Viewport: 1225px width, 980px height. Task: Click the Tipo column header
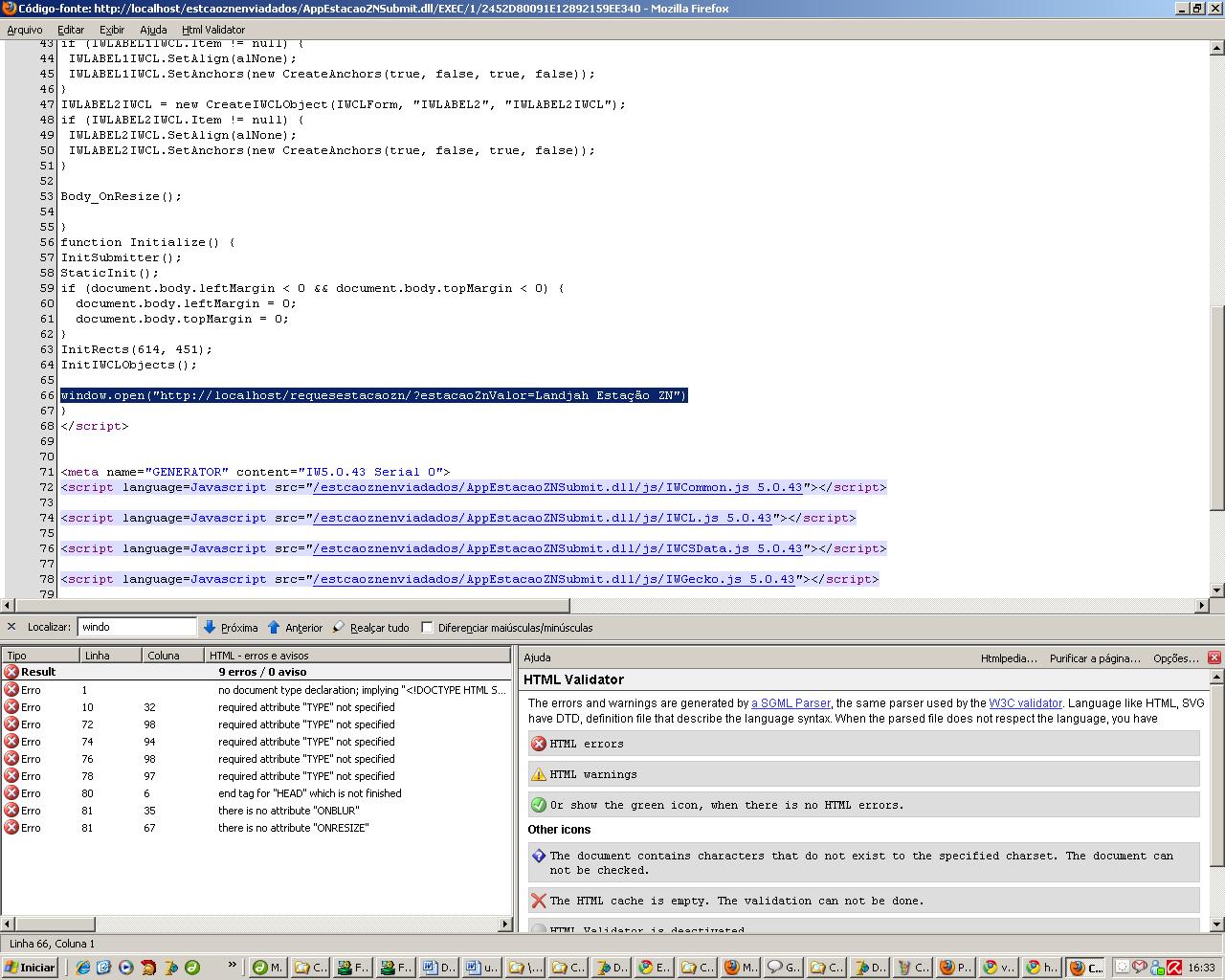(x=41, y=656)
